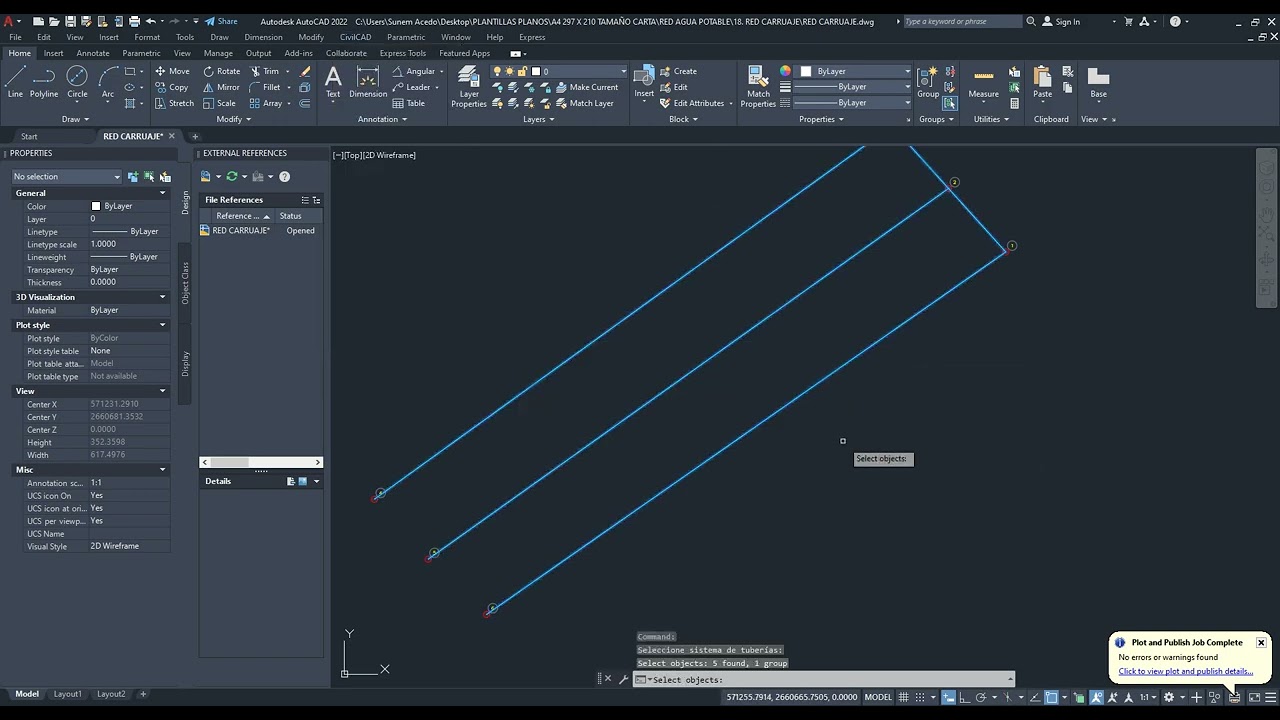Screen dimensions: 1280x720
Task: Toggle object snap in status bar
Action: [1051, 697]
